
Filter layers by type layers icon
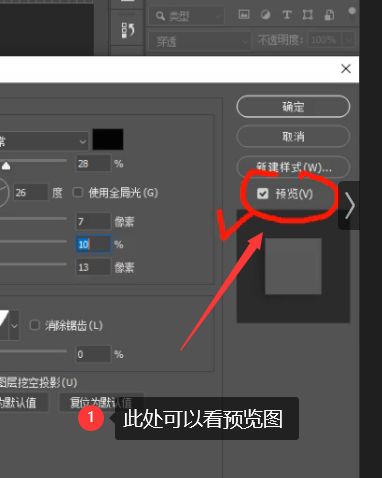click(x=287, y=15)
